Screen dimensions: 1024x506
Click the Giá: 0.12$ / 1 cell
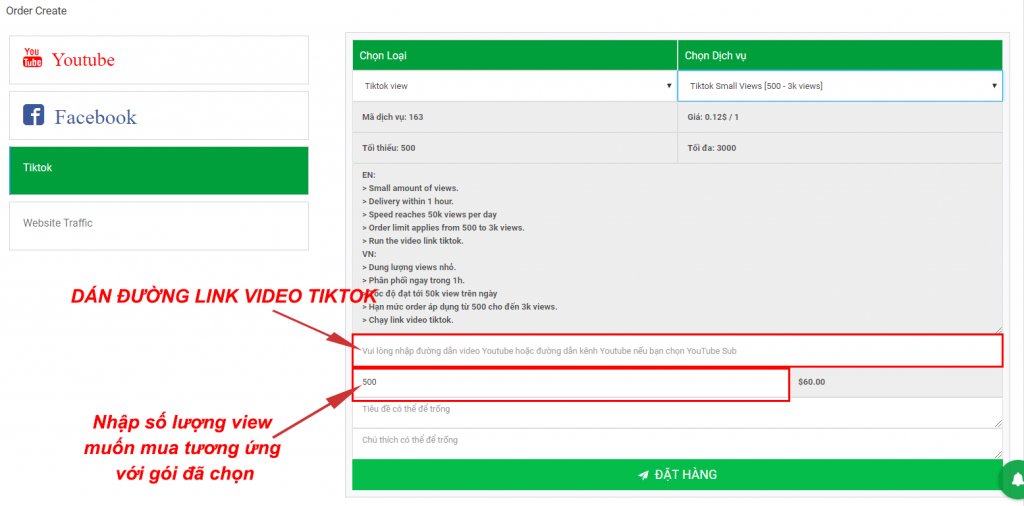[x=840, y=117]
